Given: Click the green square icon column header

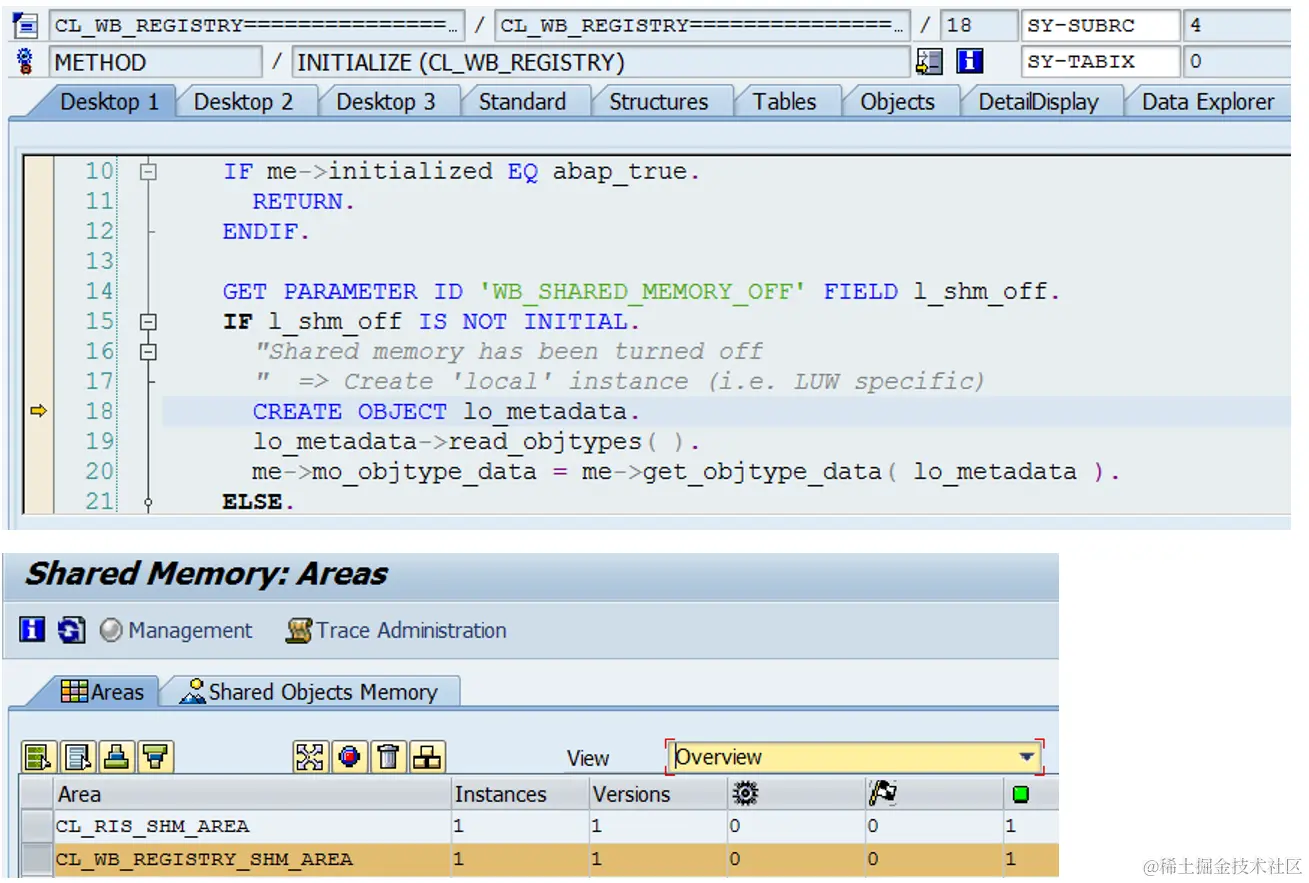Looking at the screenshot, I should pyautogui.click(x=1031, y=794).
